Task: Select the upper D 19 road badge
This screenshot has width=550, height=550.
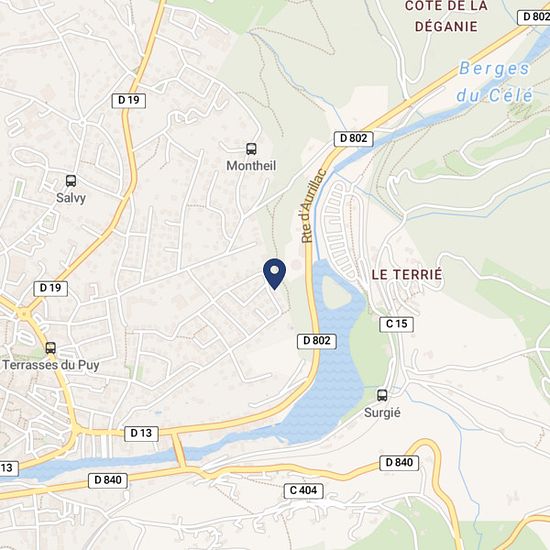Action: (x=129, y=101)
